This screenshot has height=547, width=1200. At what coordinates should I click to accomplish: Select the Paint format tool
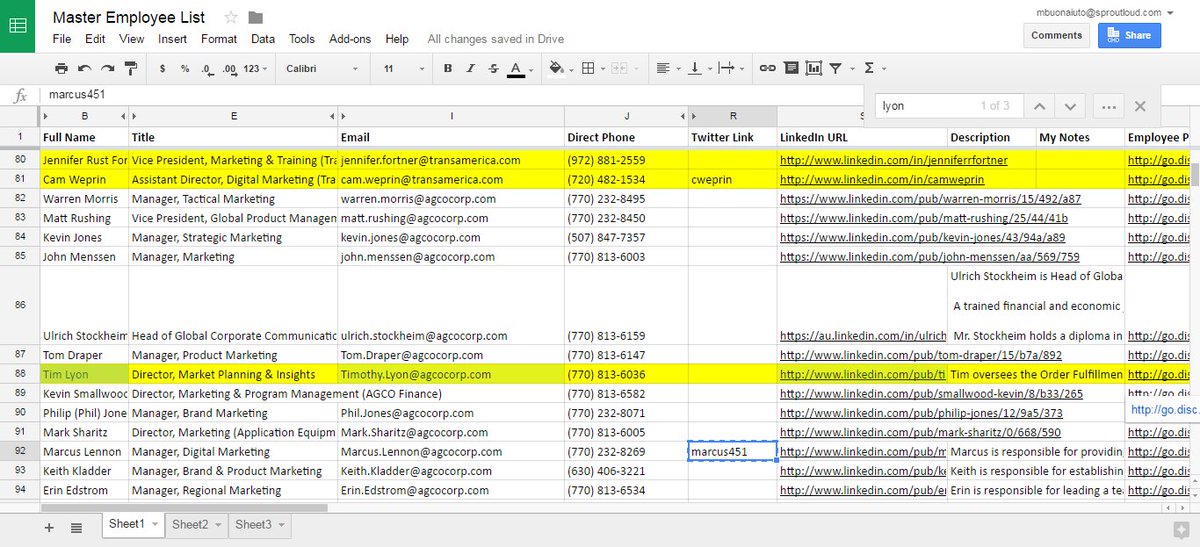click(130, 69)
